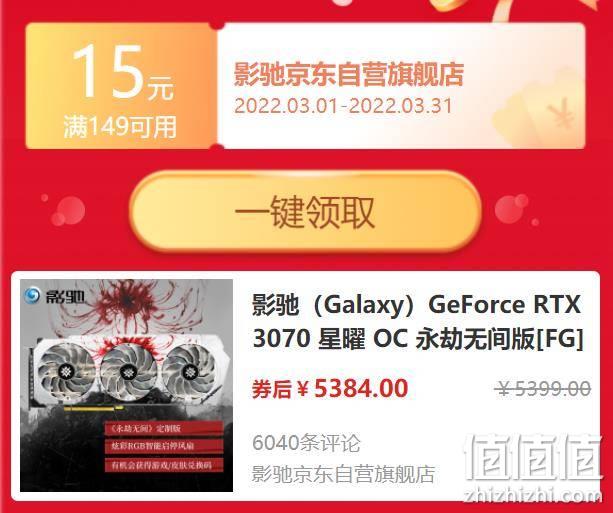Open 影驰京东自营旗舰店 coupon store title
Screen dimensions: 613x513
348,74
